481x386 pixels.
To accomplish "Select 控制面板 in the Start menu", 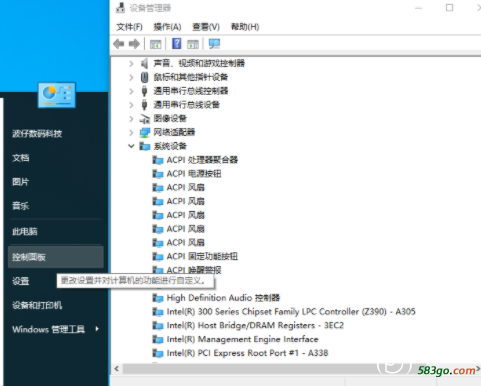I will (56, 257).
